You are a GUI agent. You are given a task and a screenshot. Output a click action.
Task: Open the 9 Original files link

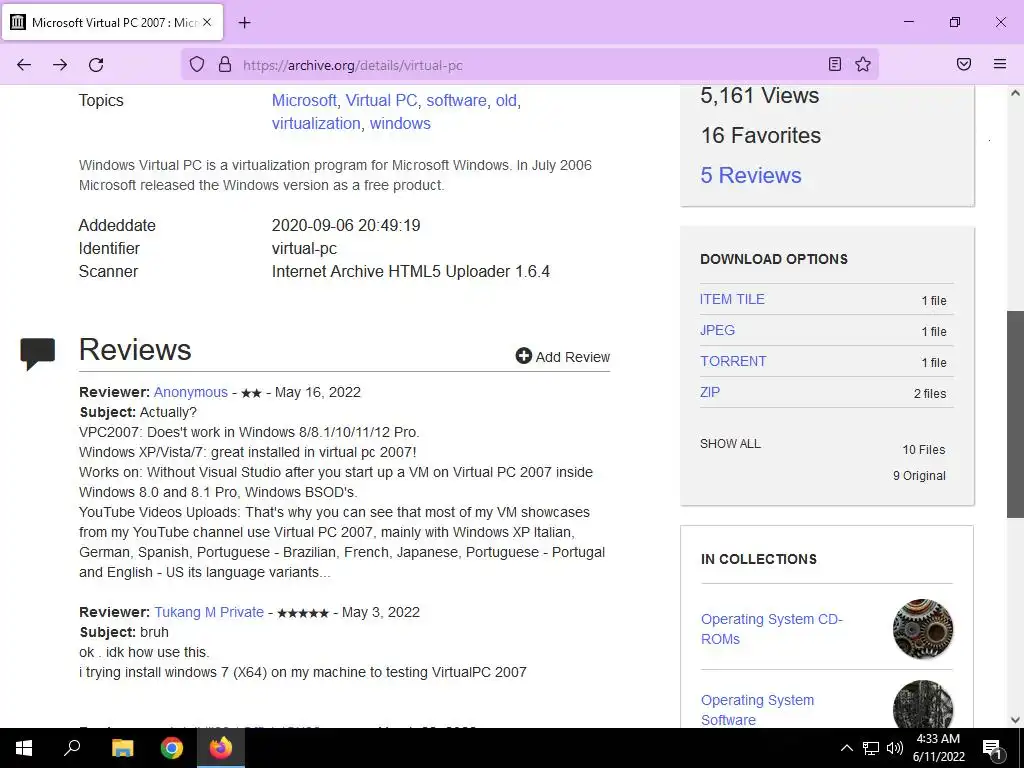pos(919,476)
